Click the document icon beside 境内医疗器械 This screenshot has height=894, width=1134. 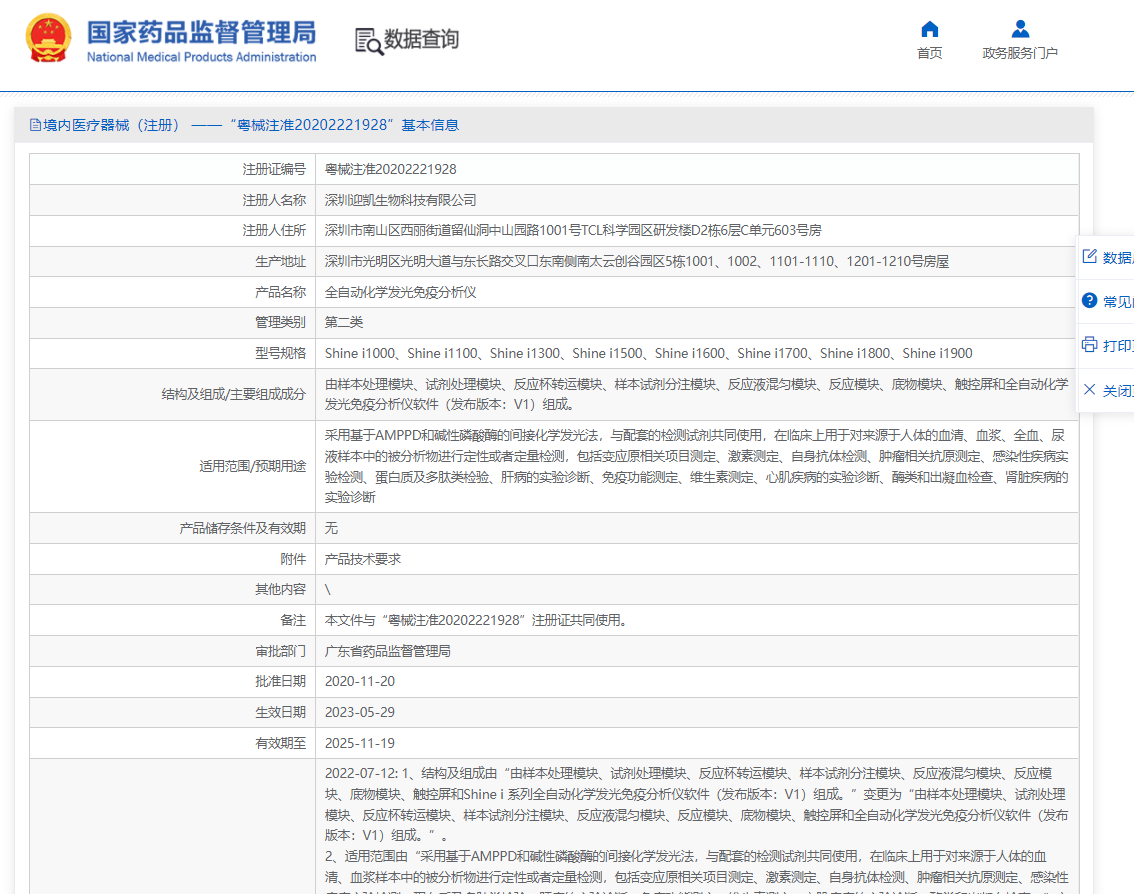click(x=35, y=125)
